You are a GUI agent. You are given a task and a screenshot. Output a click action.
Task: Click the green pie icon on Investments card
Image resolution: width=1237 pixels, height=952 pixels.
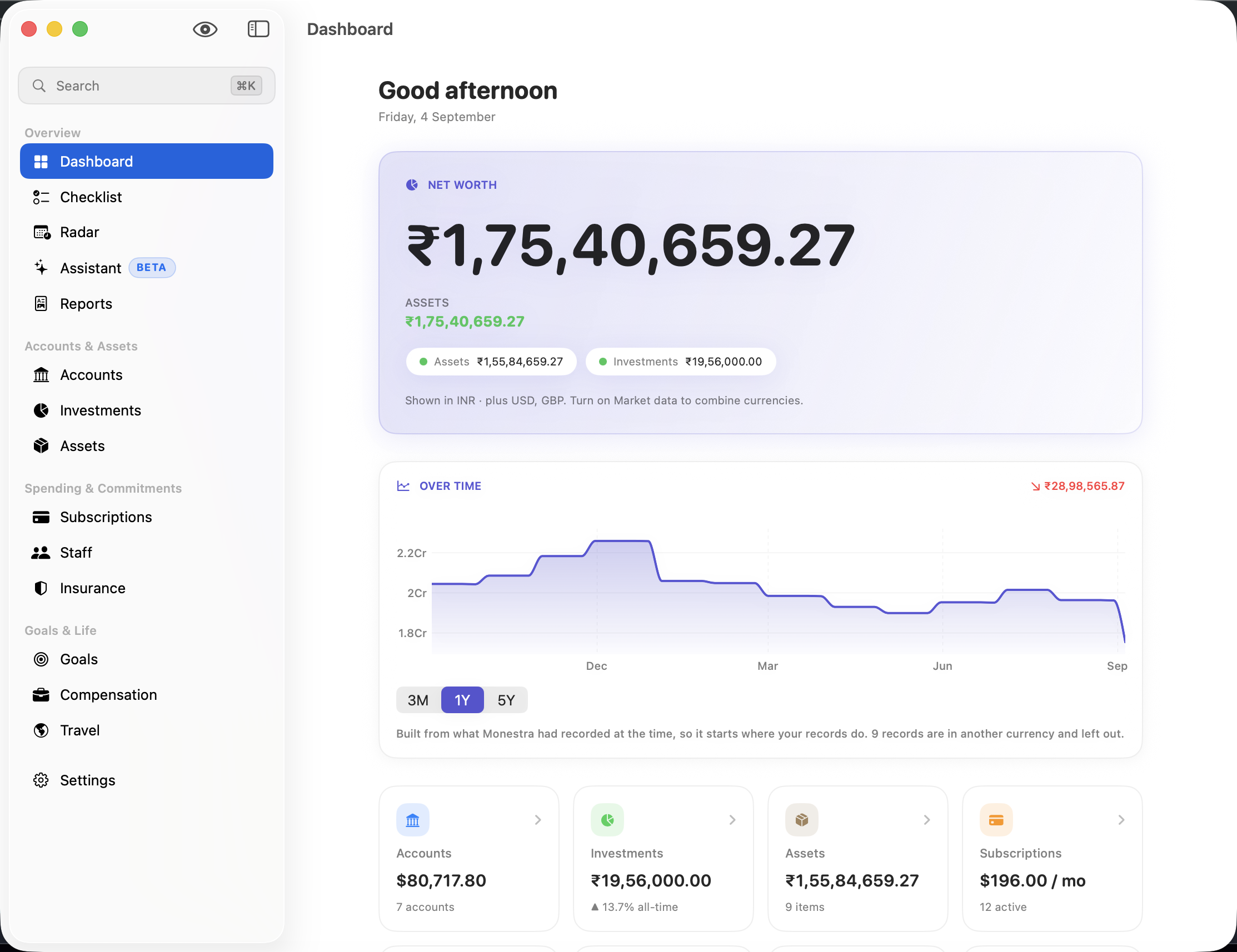click(x=607, y=820)
